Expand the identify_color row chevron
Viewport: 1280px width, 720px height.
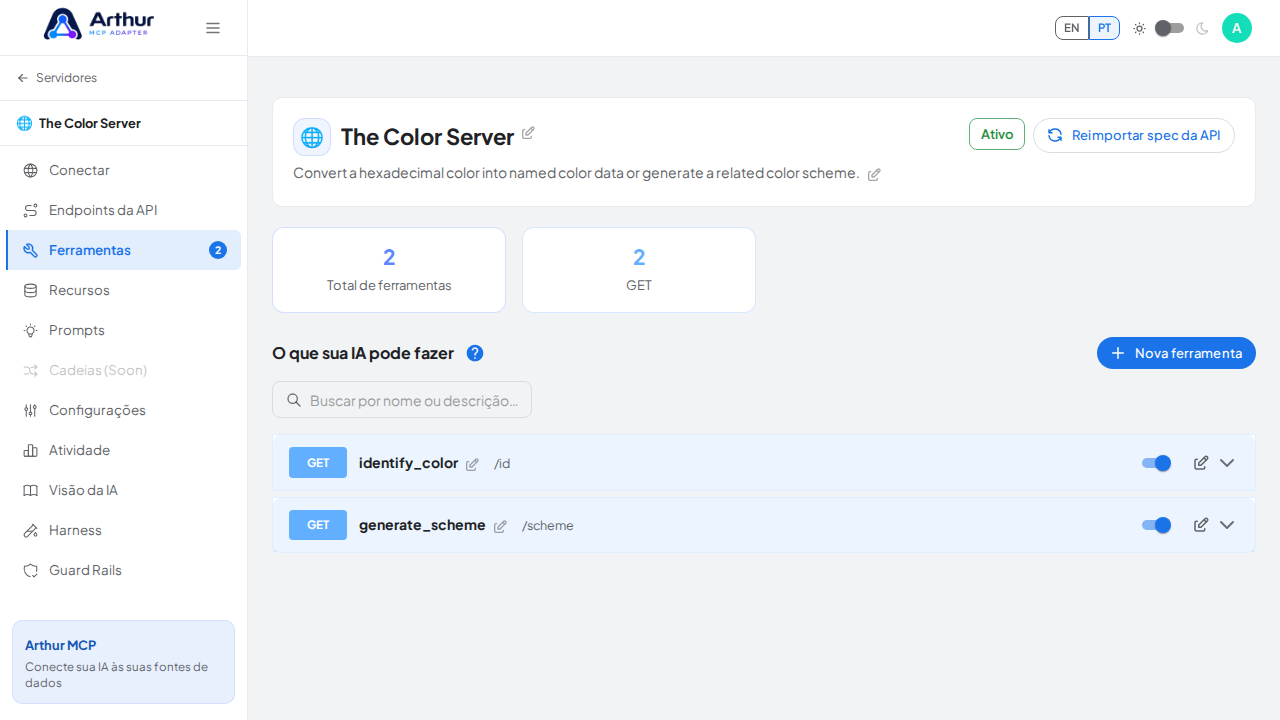(x=1227, y=463)
